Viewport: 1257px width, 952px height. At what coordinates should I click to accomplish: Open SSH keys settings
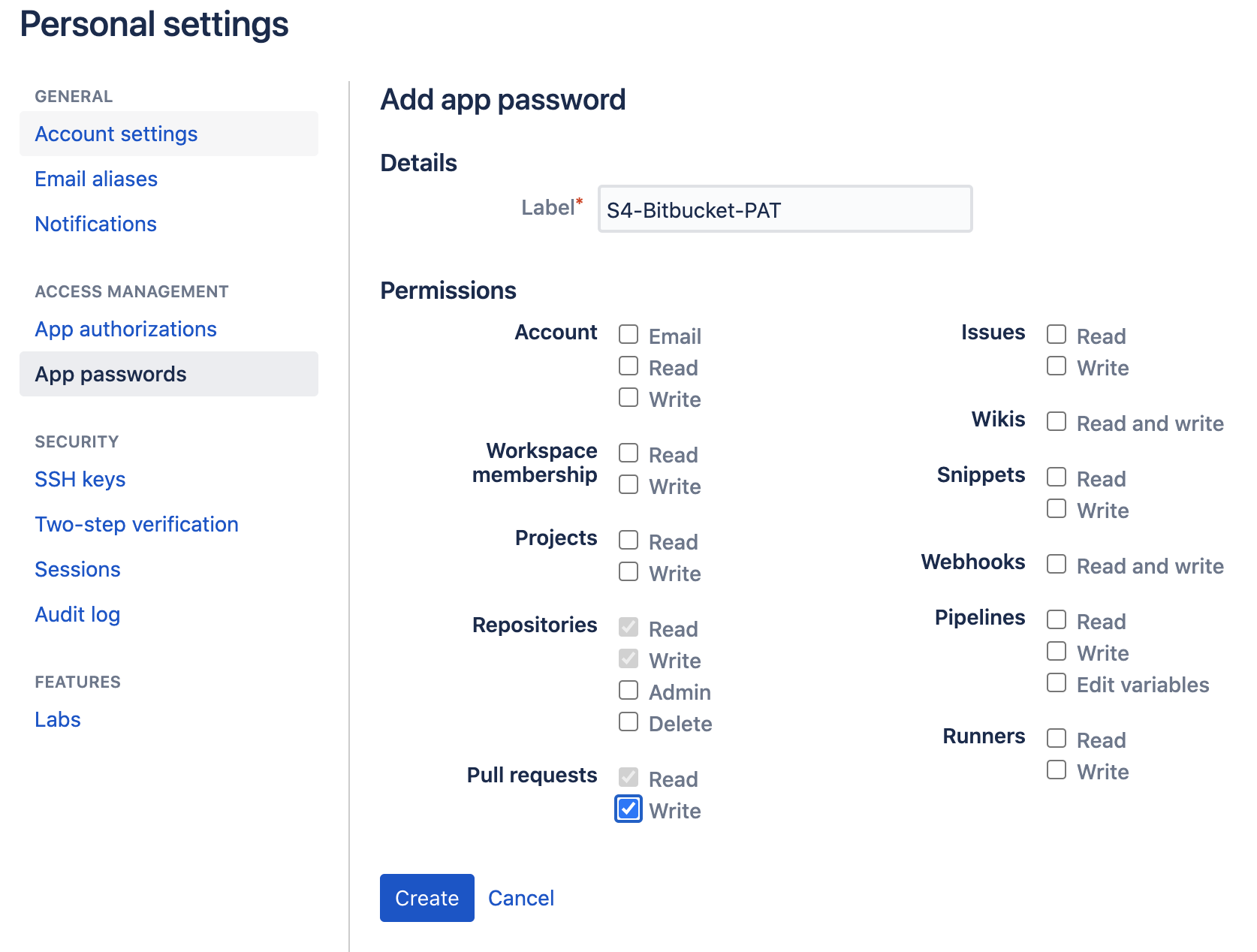(80, 479)
